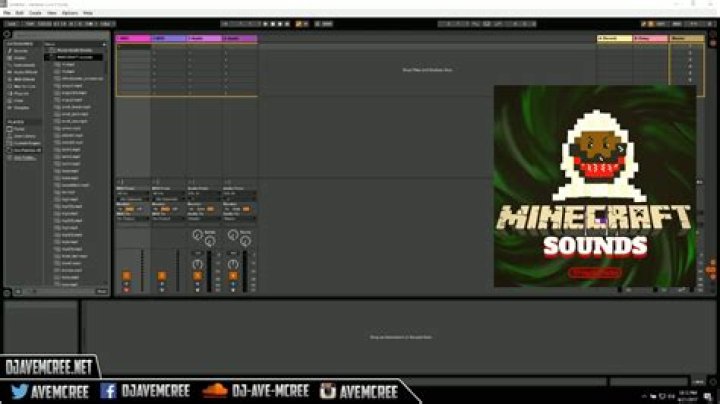Open track 1 MIDI To dropdown
The width and height of the screenshot is (720, 404).
pos(133,219)
